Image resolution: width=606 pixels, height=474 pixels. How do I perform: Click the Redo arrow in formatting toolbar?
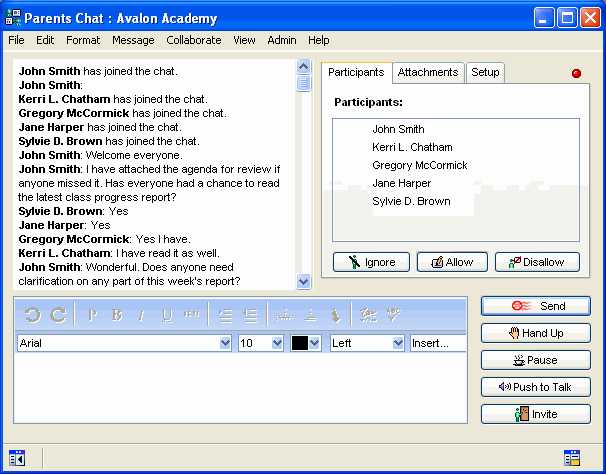[58, 315]
